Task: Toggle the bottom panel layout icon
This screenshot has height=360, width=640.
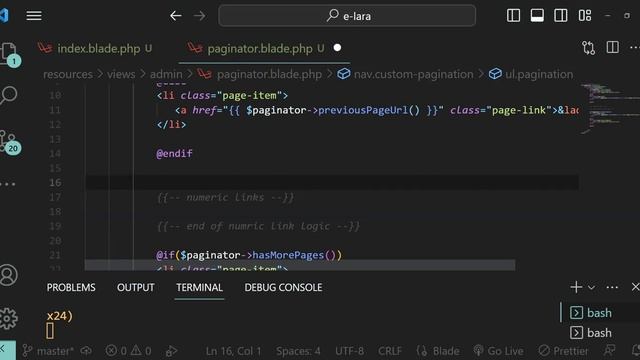Action: 537,16
